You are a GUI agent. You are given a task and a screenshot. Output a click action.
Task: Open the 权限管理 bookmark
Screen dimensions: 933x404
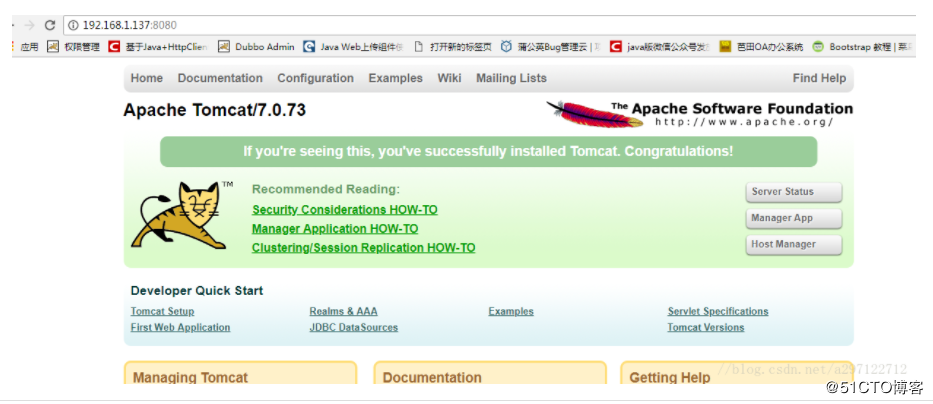click(74, 46)
